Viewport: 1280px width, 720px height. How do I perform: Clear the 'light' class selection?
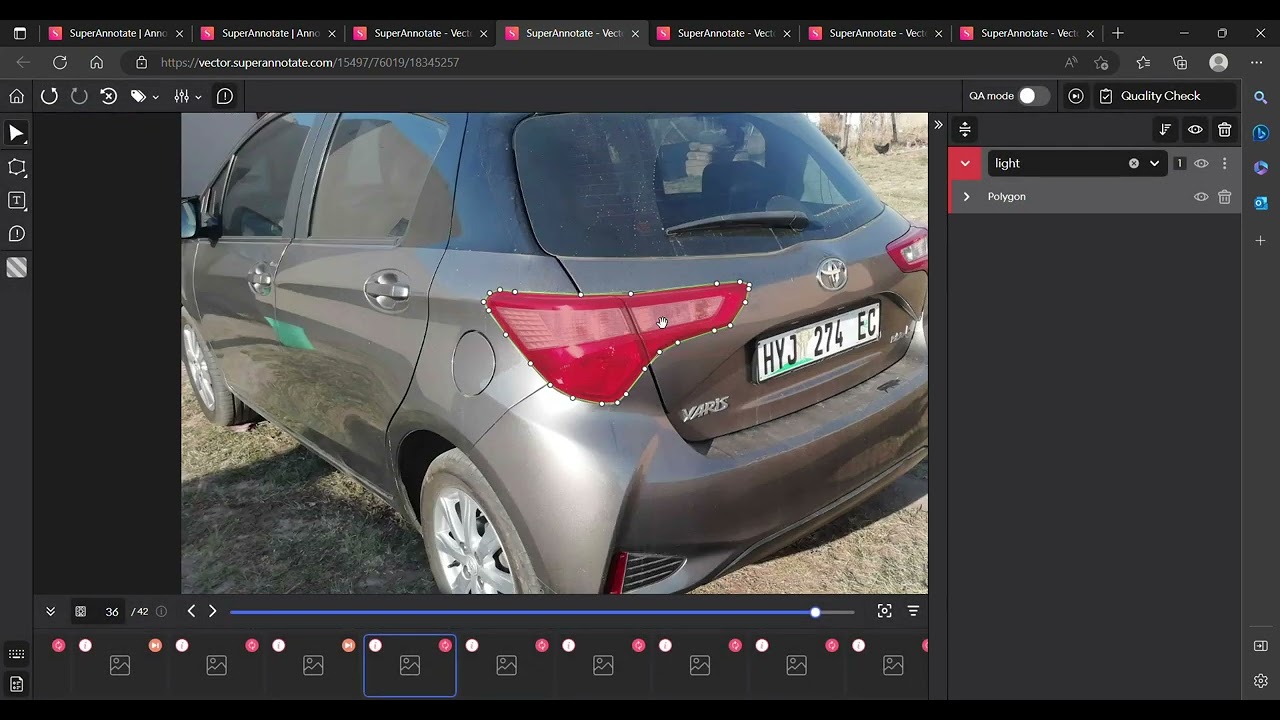coord(1134,163)
